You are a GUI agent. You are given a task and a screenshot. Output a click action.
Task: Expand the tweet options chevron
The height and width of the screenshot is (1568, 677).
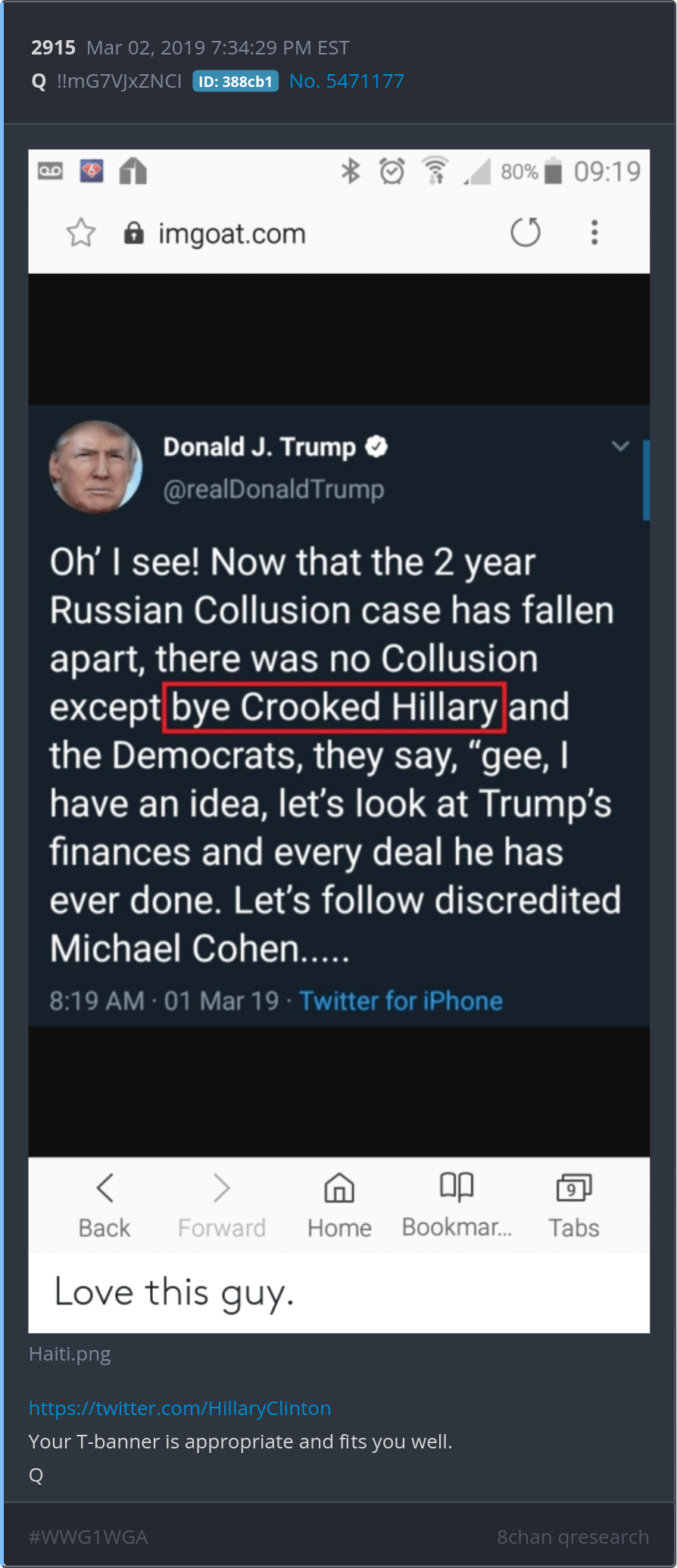[620, 446]
